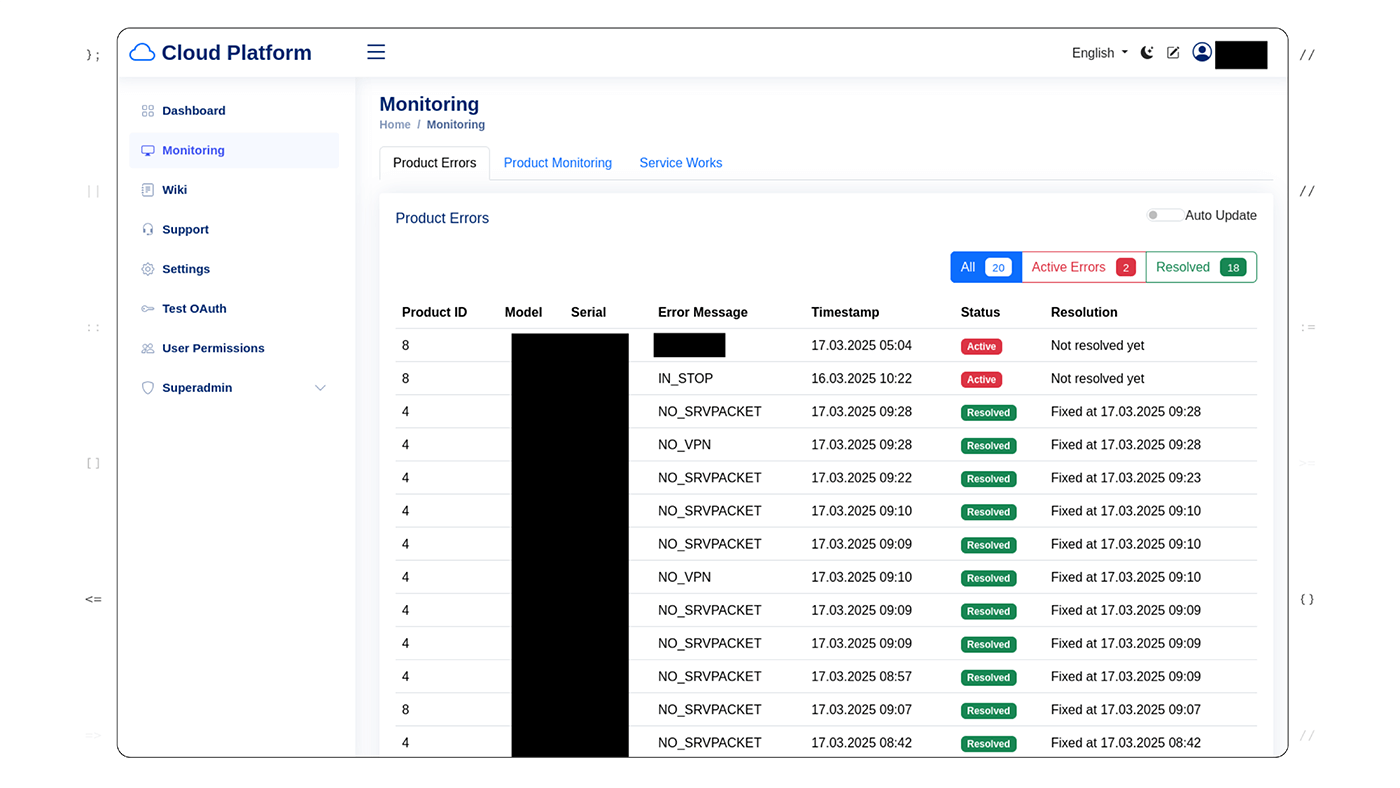Click the Product ID column header
The height and width of the screenshot is (788, 1400).
click(x=434, y=313)
